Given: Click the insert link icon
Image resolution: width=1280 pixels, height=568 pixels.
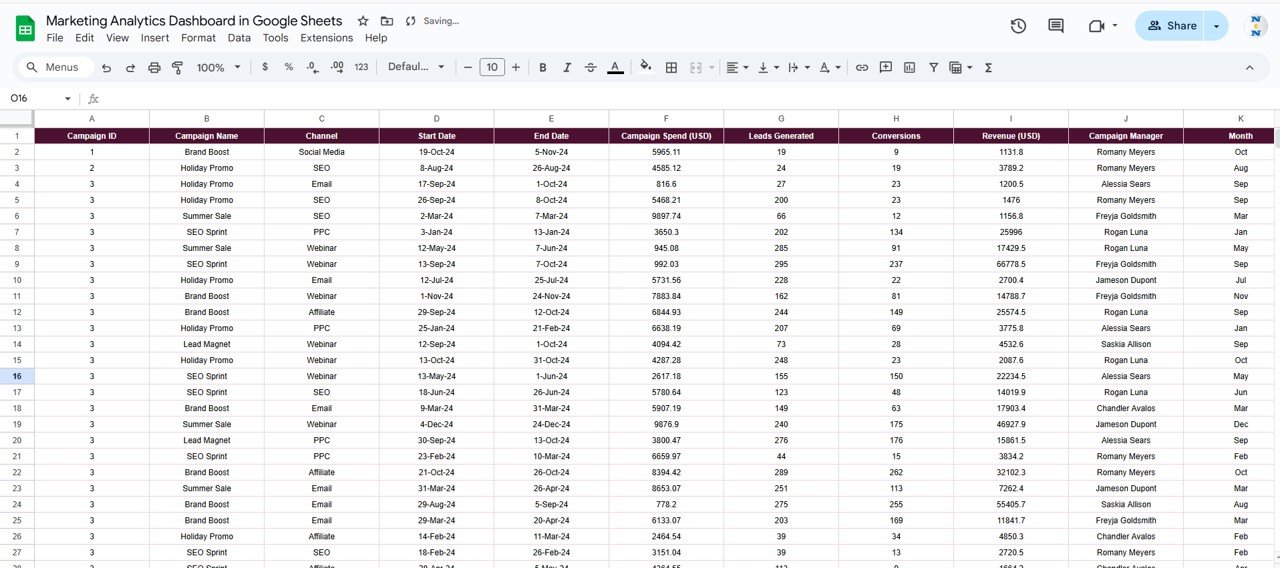Looking at the screenshot, I should pos(861,67).
